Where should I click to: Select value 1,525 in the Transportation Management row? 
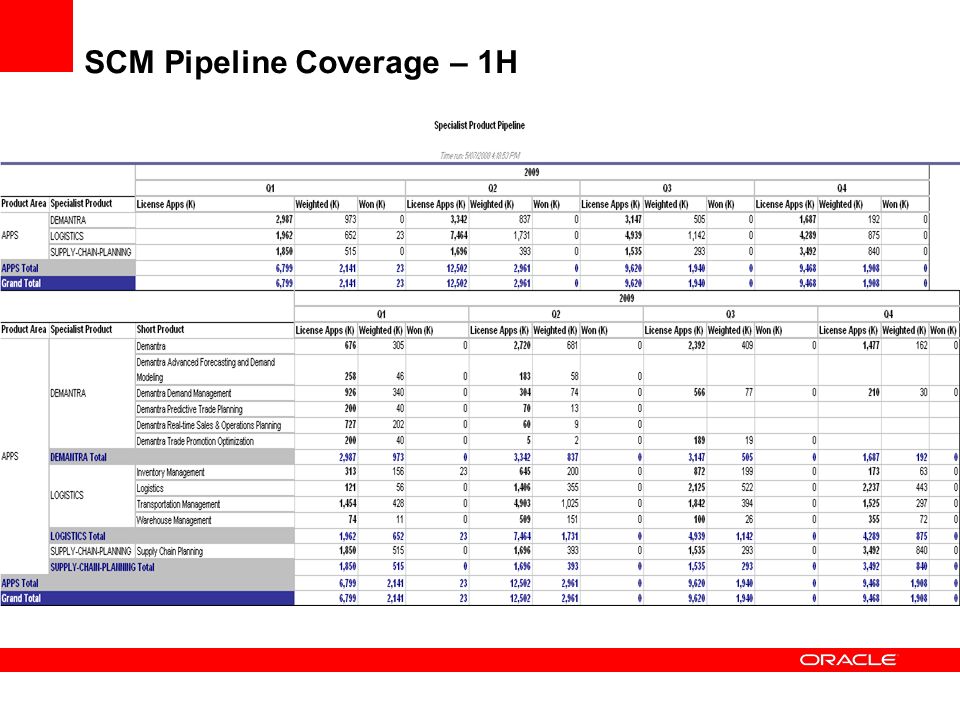871,503
